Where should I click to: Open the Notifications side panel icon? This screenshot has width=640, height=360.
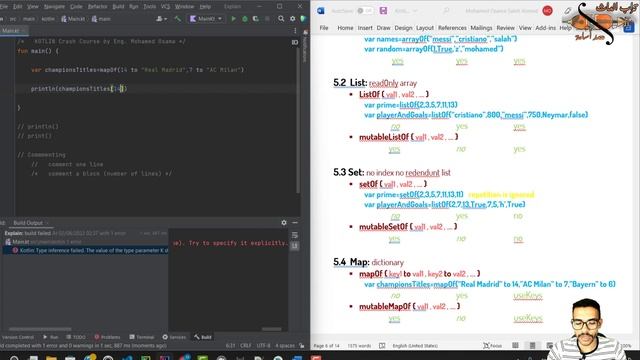(305, 47)
